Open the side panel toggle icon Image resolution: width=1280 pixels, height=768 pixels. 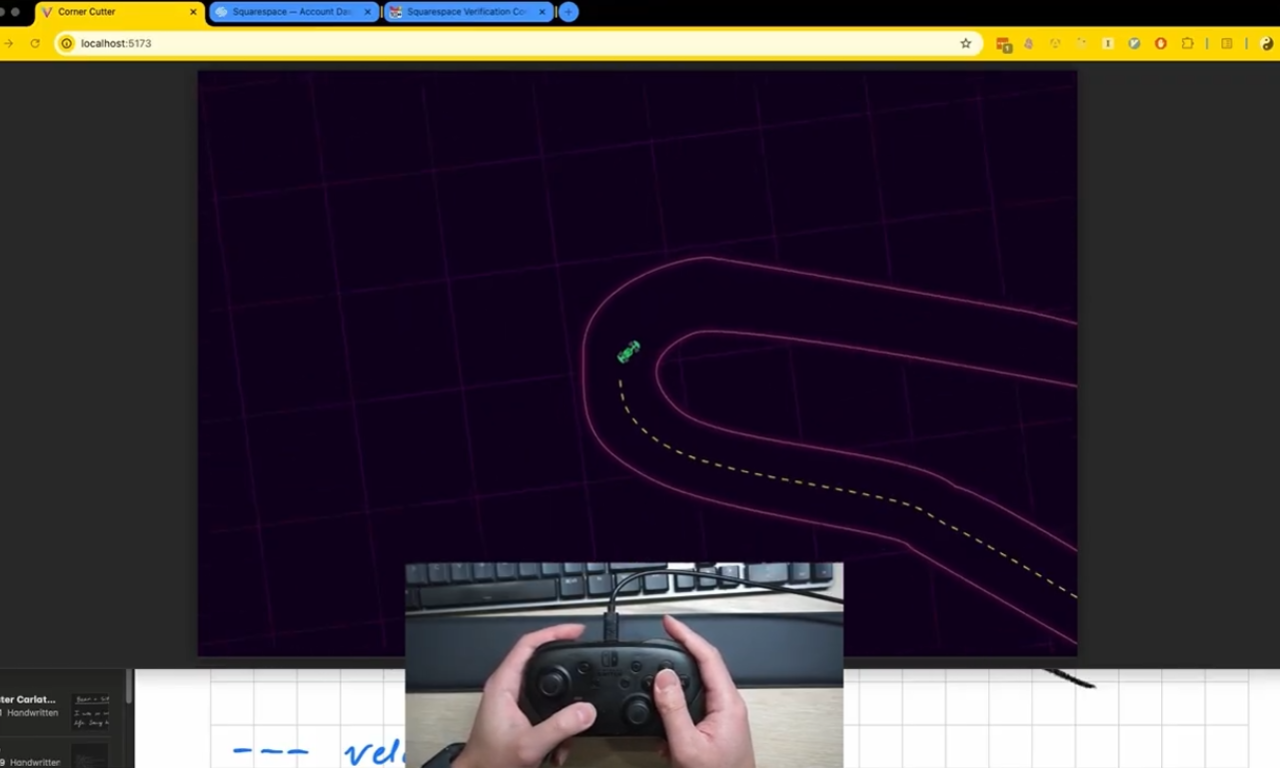pos(1227,44)
